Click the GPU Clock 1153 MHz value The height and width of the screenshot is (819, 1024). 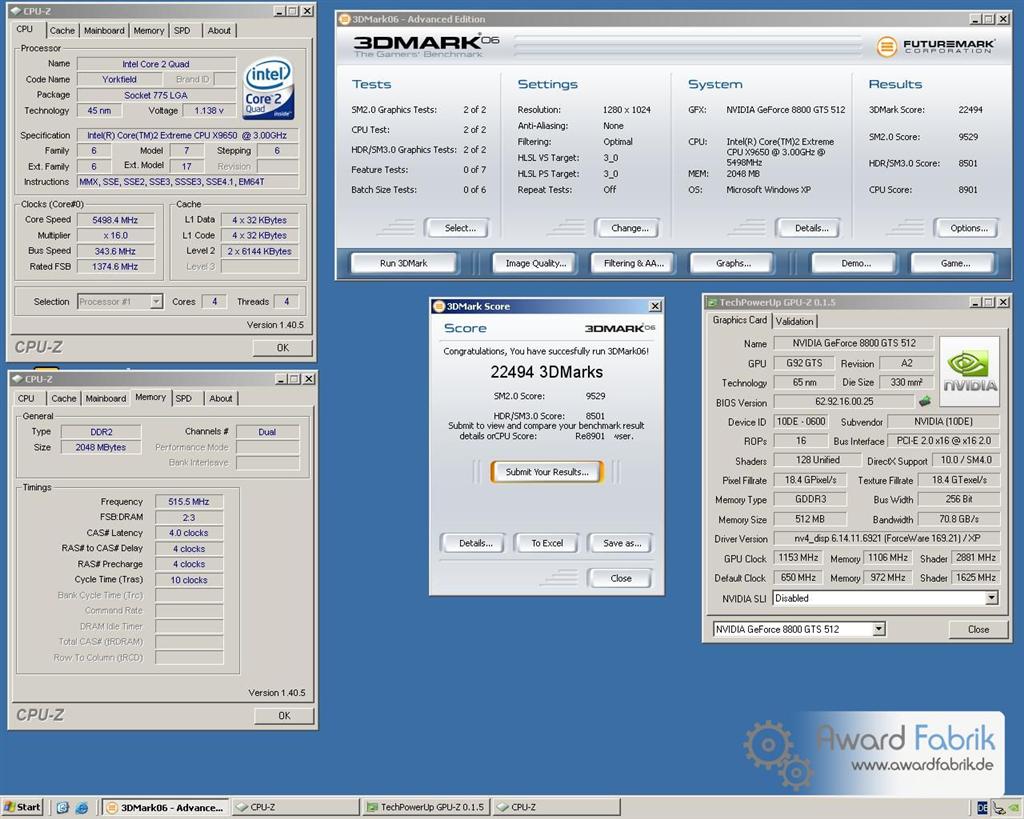point(797,558)
